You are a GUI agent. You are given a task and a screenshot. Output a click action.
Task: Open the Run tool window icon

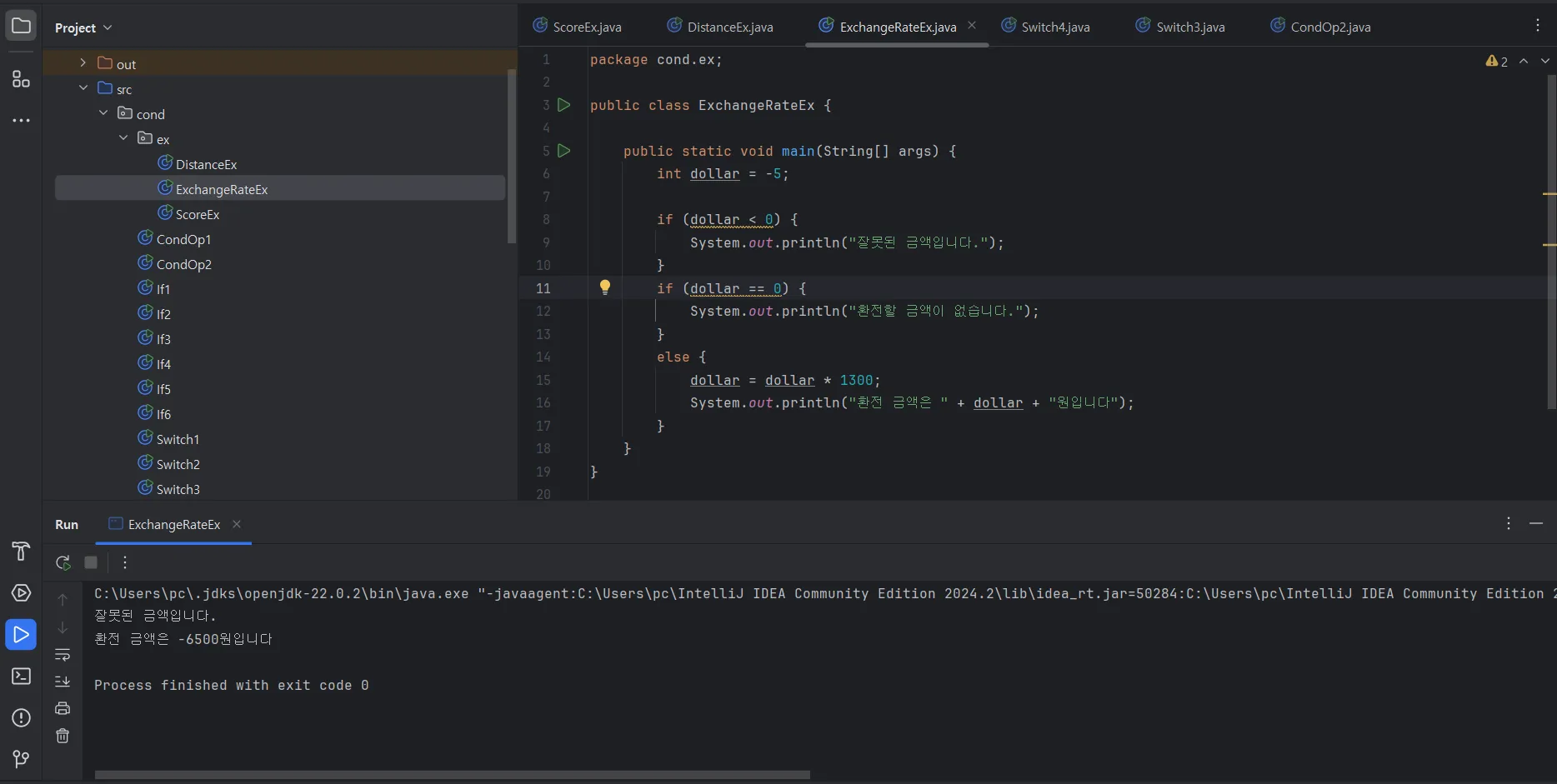click(x=21, y=634)
